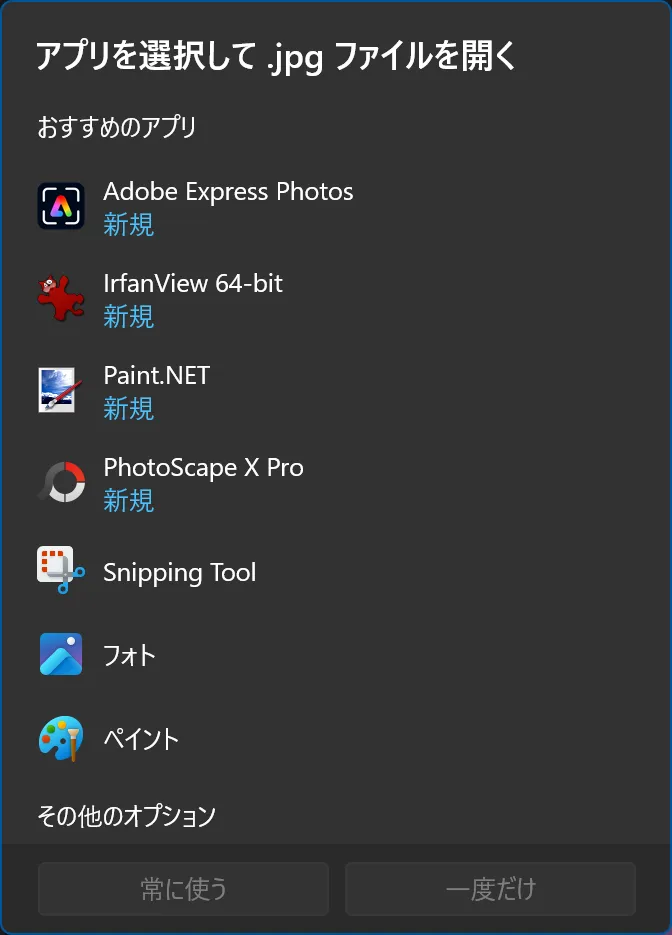
Task: Click the 新規 label under IrfanView
Action: click(x=129, y=317)
